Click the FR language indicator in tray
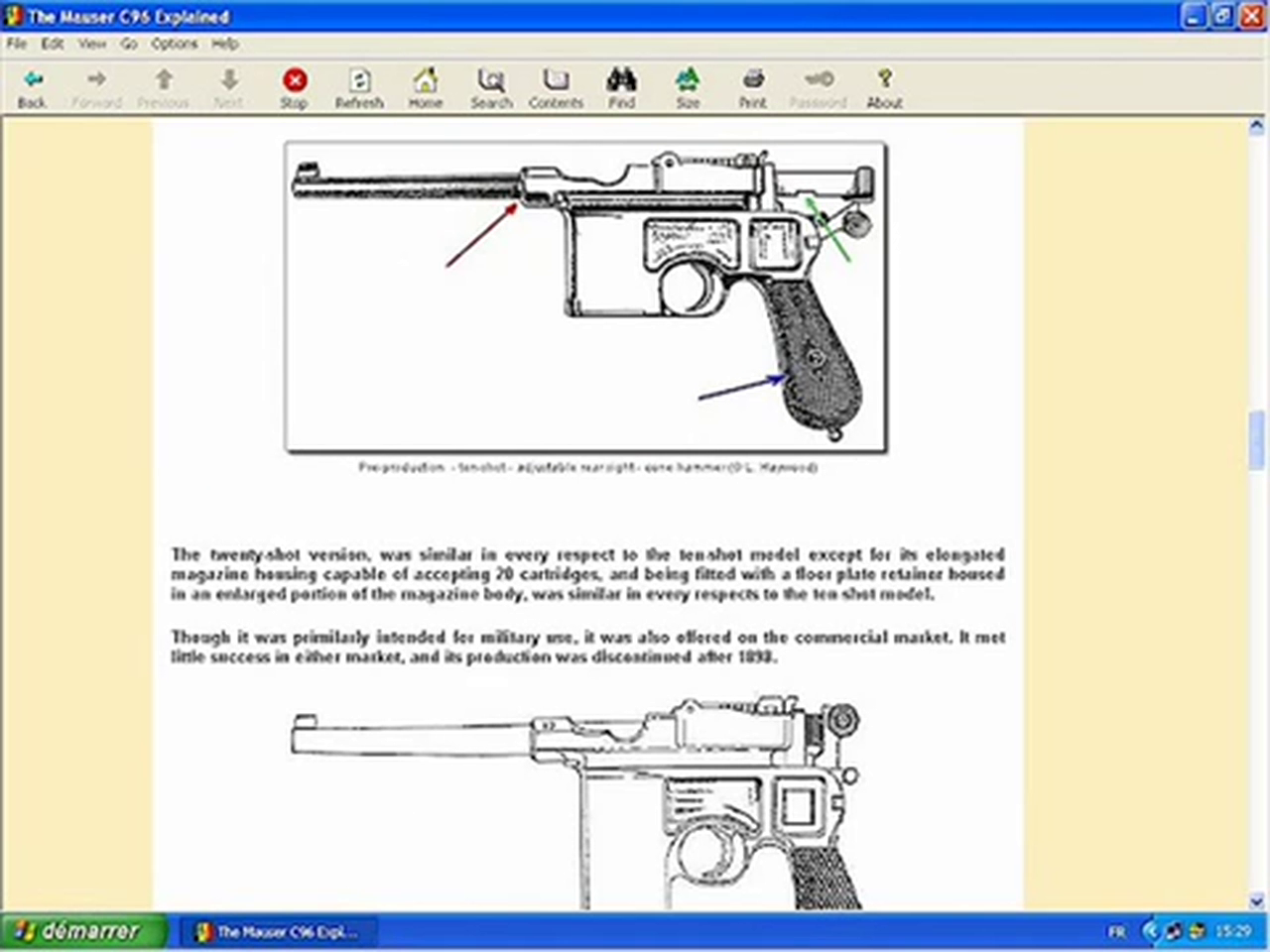Image resolution: width=1270 pixels, height=952 pixels. pos(1116,931)
